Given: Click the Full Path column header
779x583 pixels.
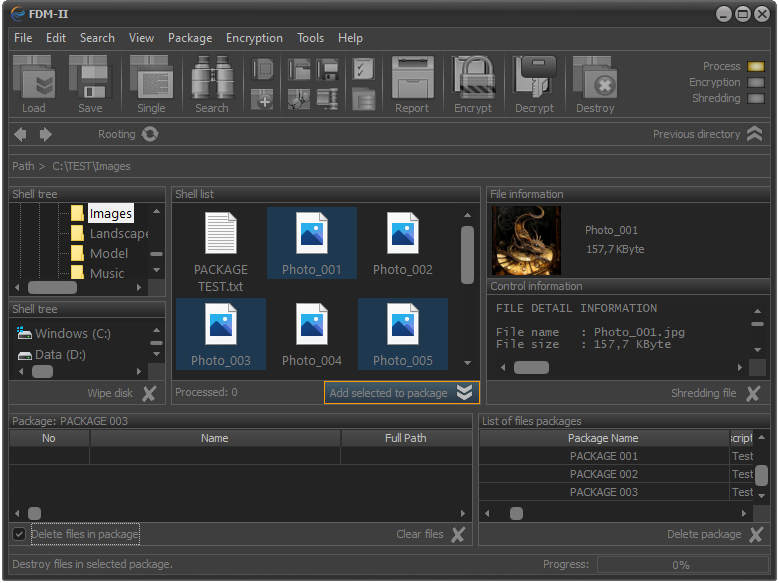Looking at the screenshot, I should point(406,438).
